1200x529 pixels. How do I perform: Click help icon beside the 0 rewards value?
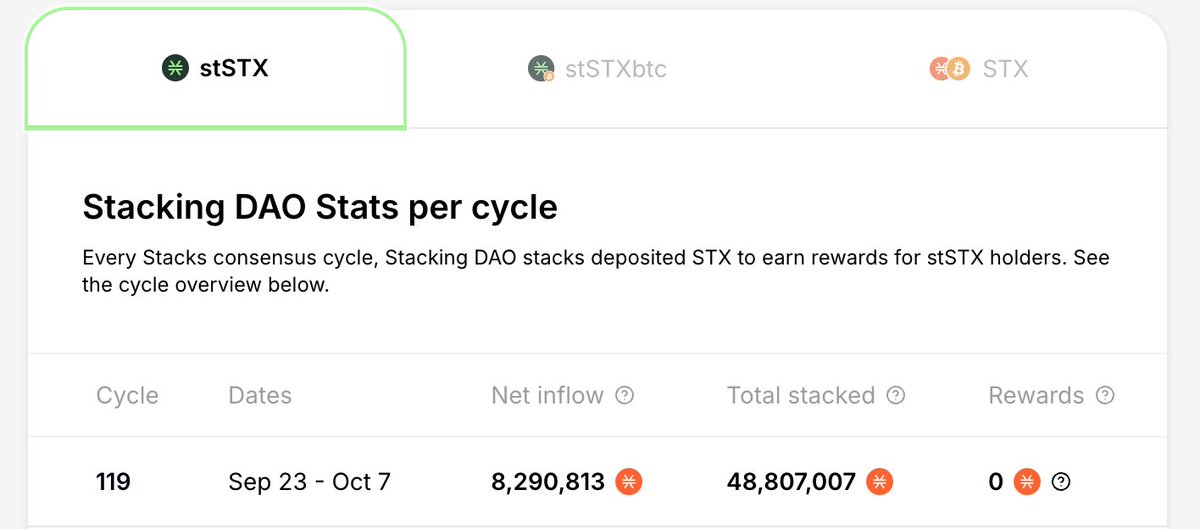click(x=1062, y=482)
